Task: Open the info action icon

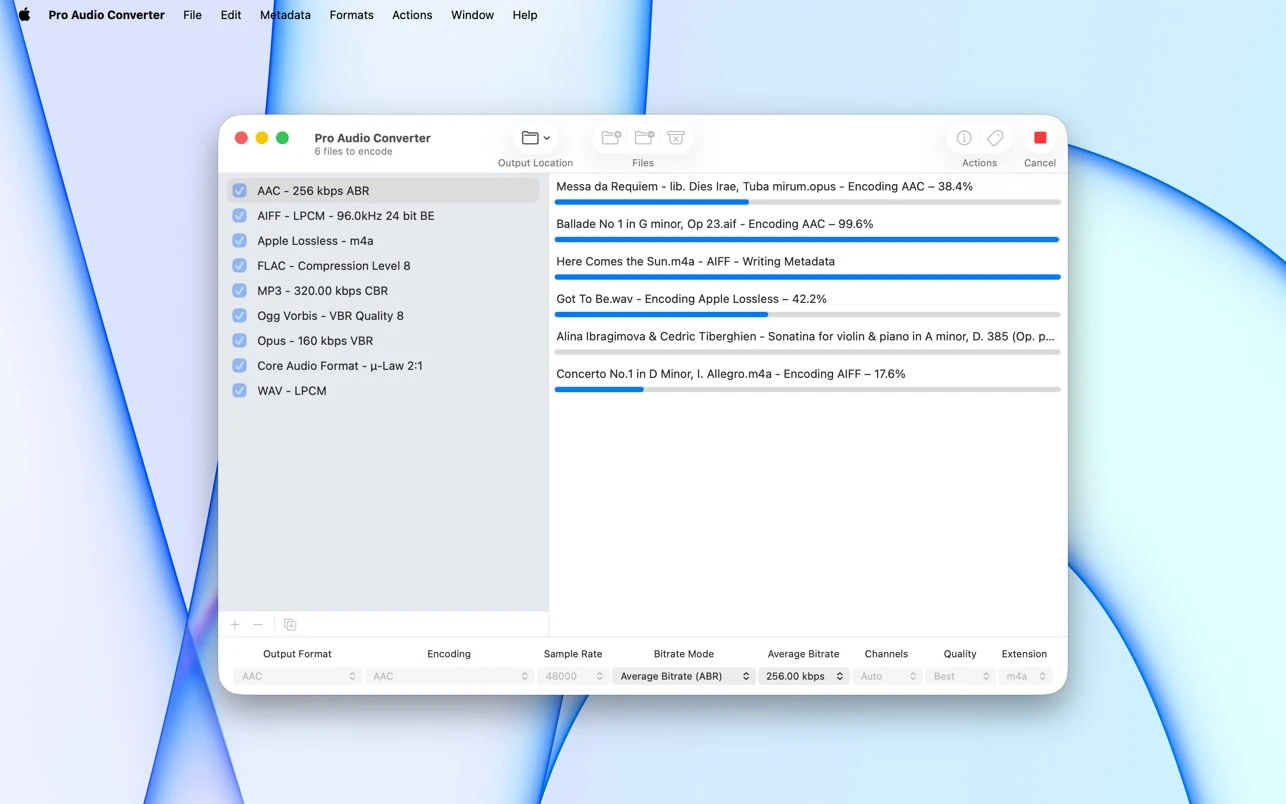Action: pyautogui.click(x=964, y=138)
